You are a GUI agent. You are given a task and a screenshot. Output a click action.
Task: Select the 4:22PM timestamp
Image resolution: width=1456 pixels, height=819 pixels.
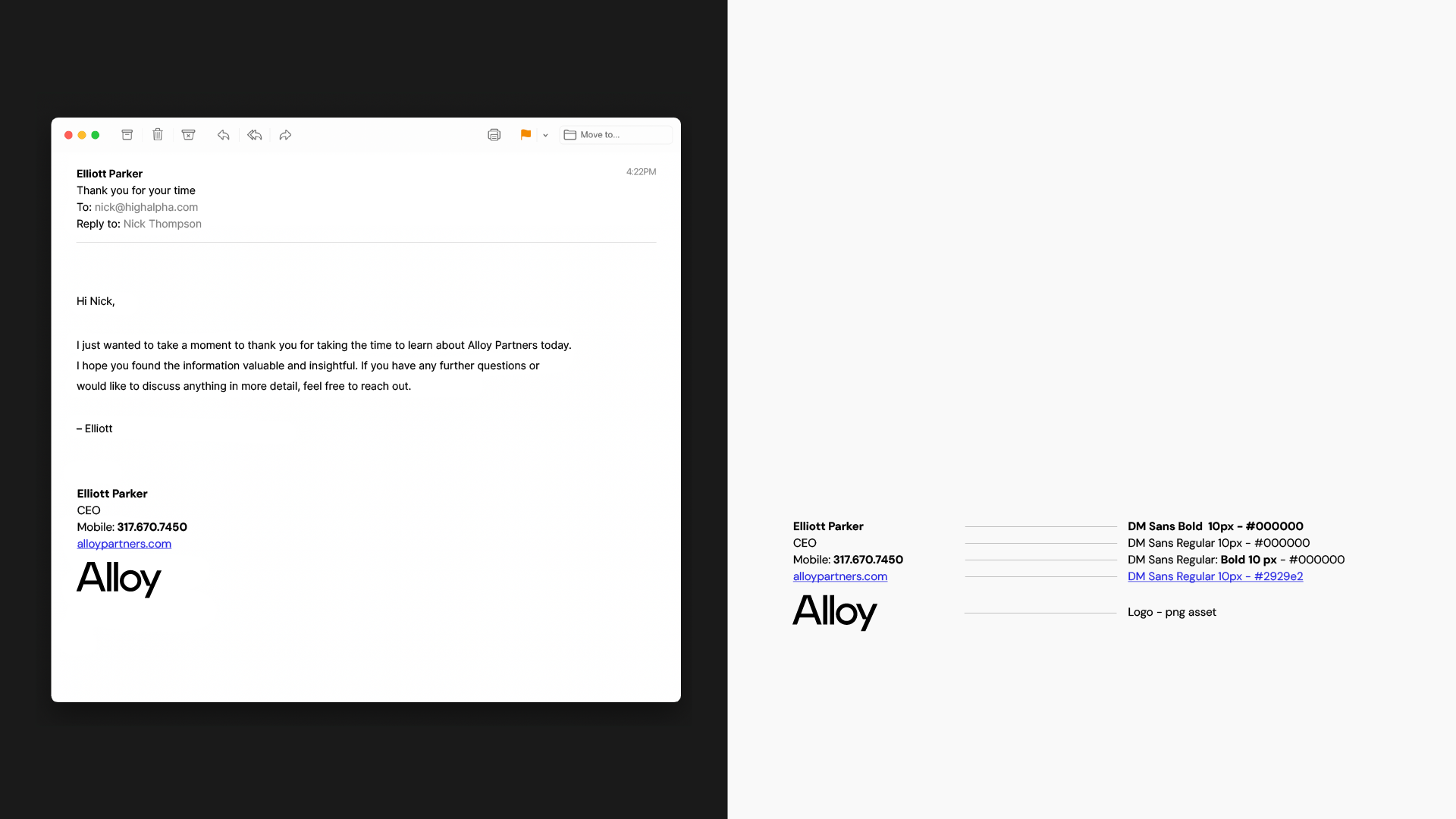coord(641,171)
